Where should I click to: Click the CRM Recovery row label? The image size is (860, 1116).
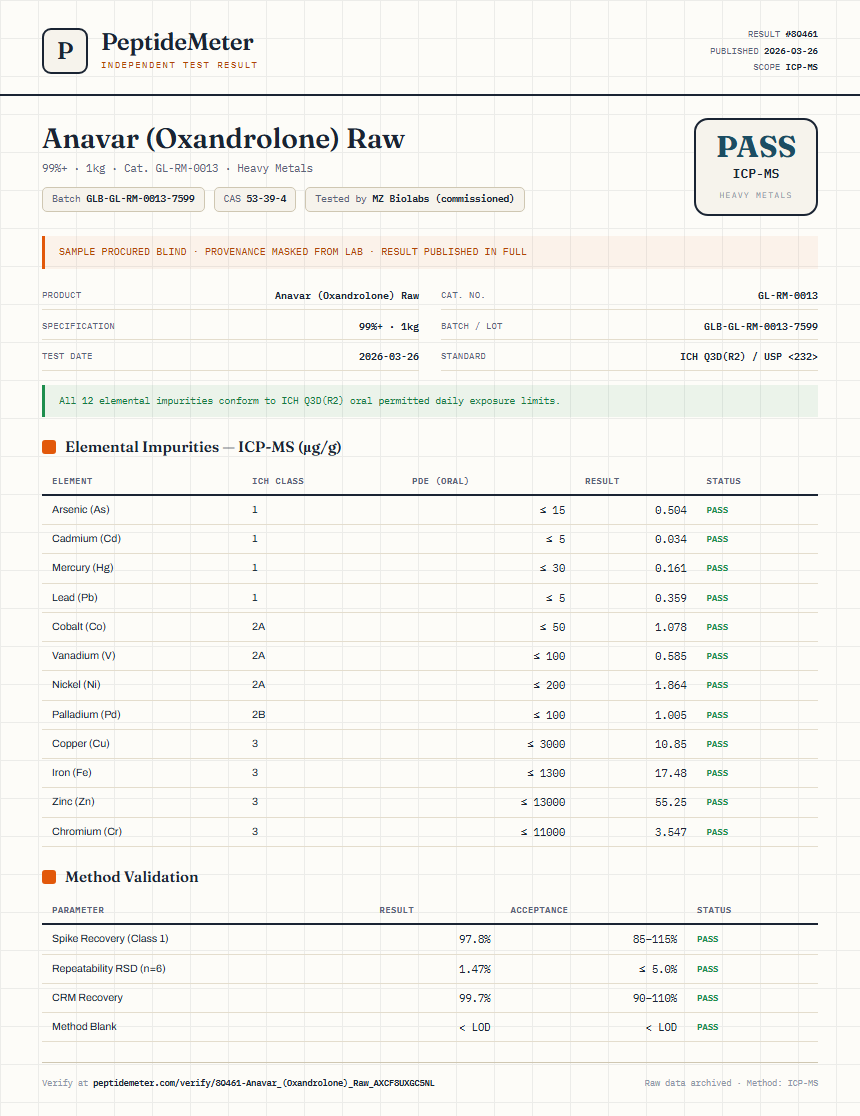[x=87, y=998]
